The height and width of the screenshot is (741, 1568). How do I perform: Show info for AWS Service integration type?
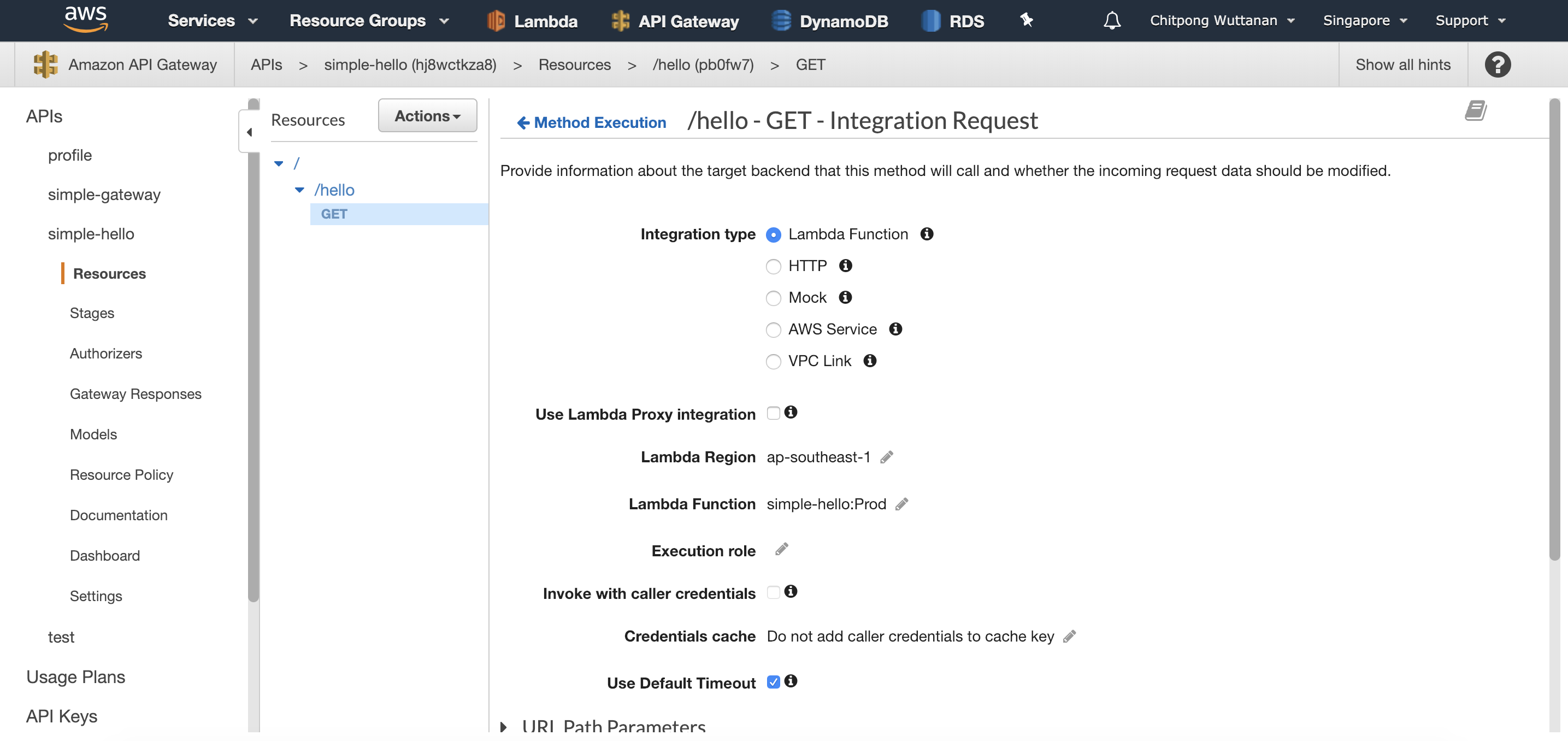click(895, 329)
